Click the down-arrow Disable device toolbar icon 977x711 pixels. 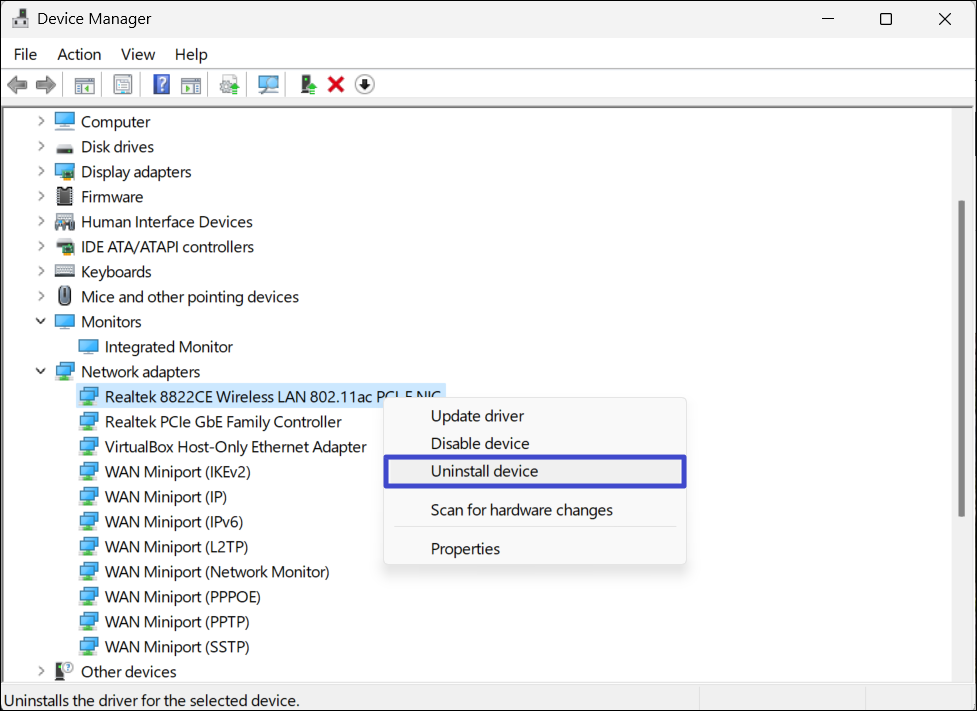(x=365, y=85)
